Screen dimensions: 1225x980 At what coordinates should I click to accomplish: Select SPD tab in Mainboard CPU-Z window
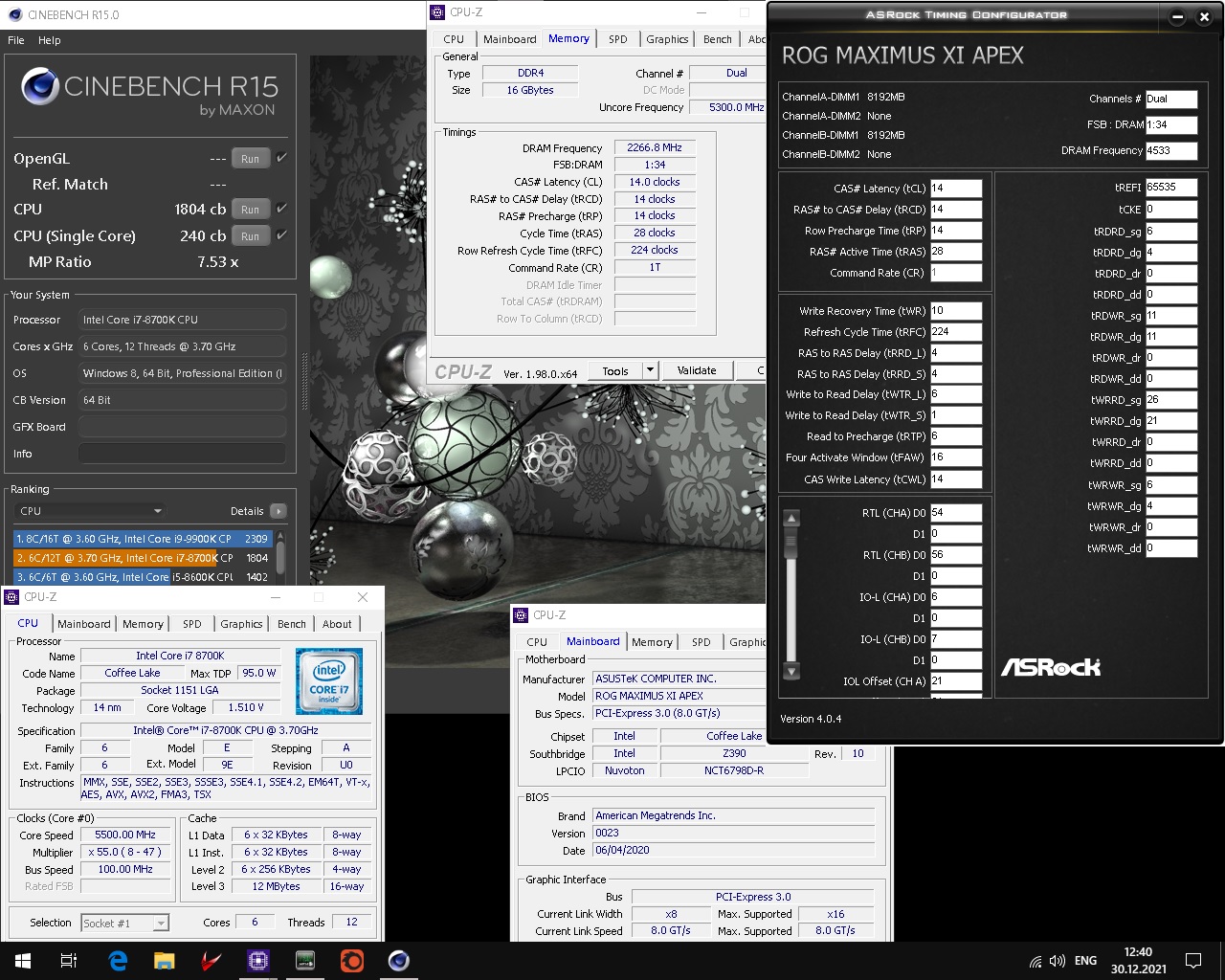point(702,642)
